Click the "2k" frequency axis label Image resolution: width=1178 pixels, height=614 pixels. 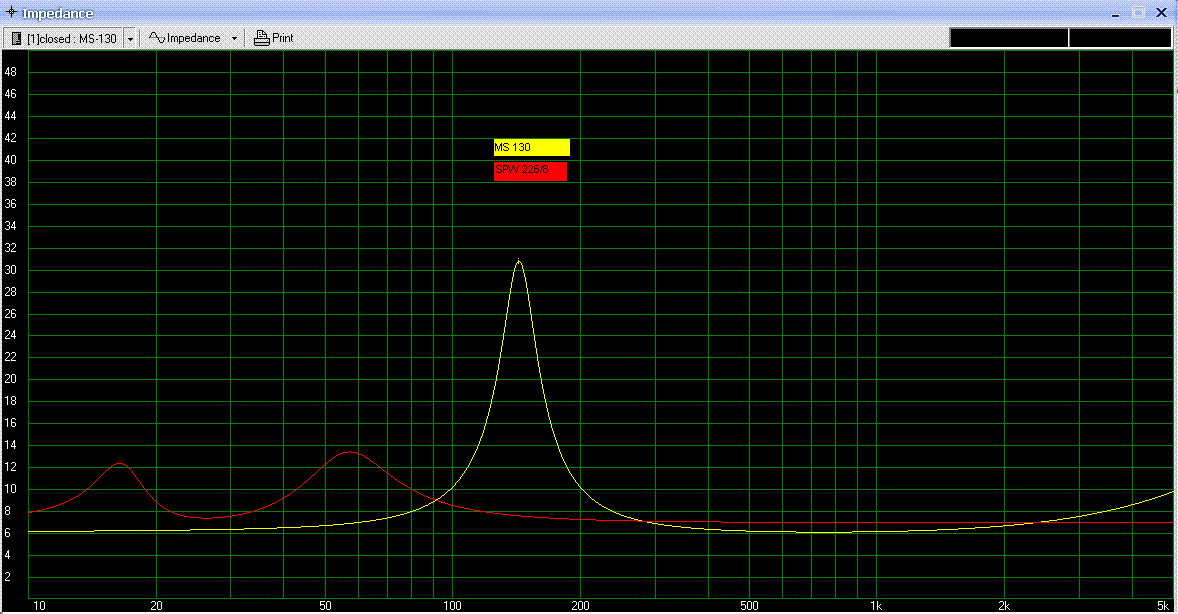pos(1004,606)
